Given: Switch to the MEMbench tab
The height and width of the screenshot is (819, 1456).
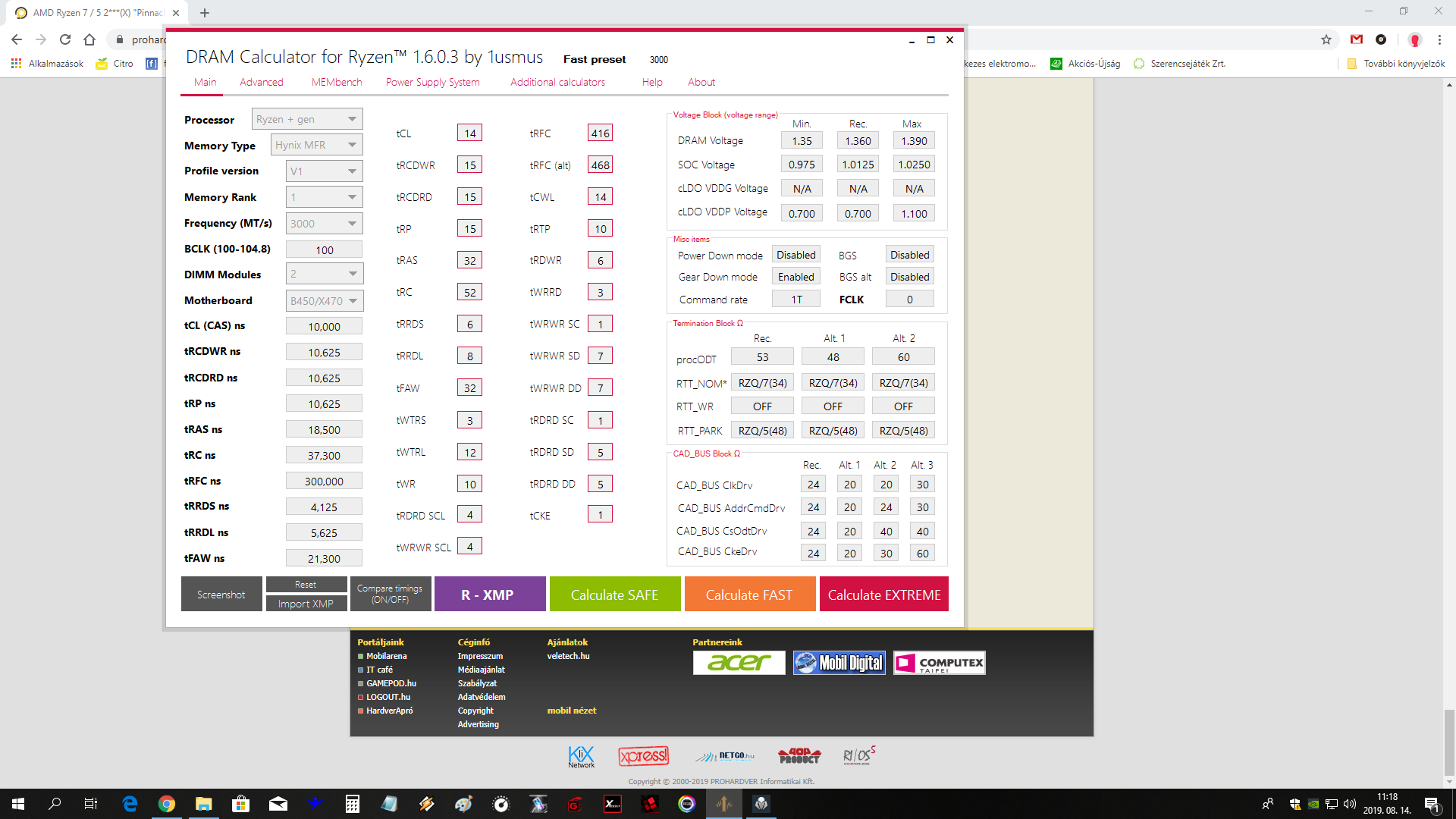Looking at the screenshot, I should coord(336,82).
